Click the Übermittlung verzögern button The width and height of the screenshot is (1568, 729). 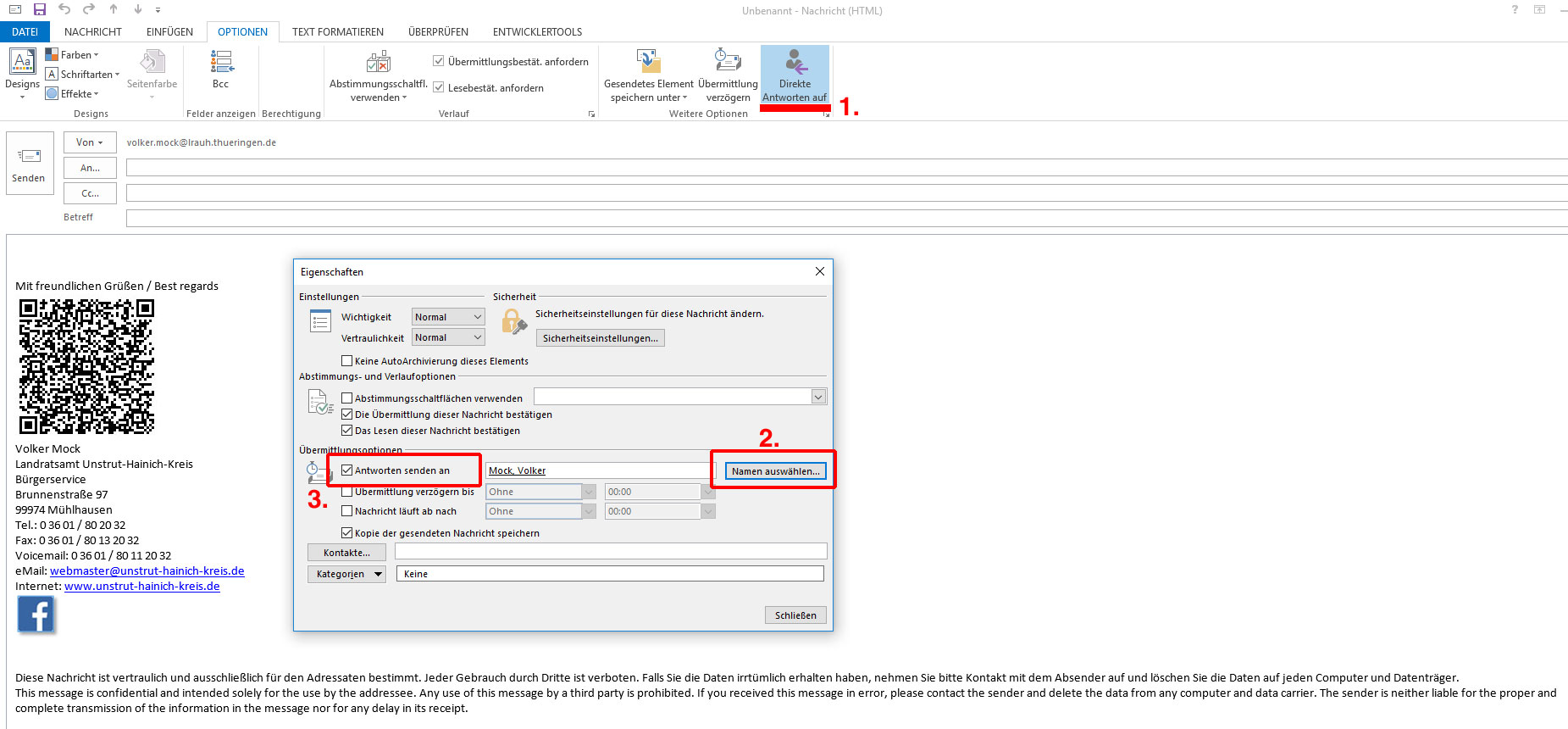(x=728, y=76)
